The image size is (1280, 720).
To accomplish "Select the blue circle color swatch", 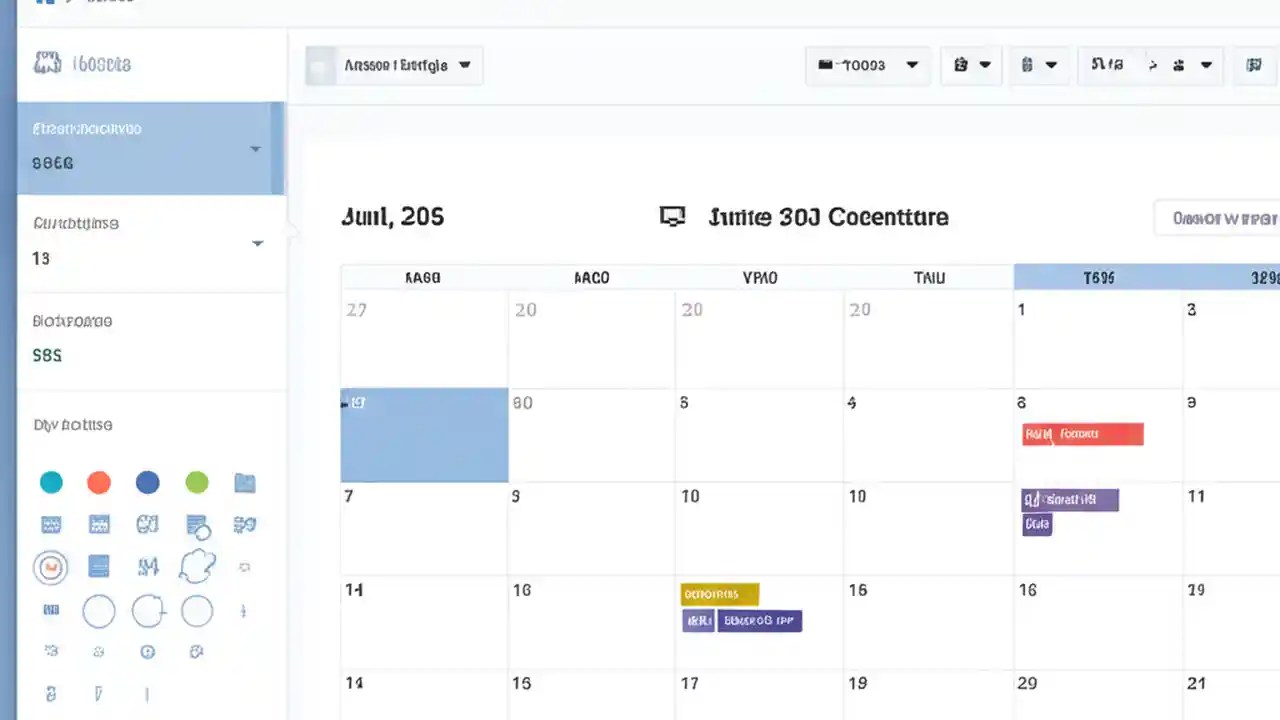I will tap(148, 483).
